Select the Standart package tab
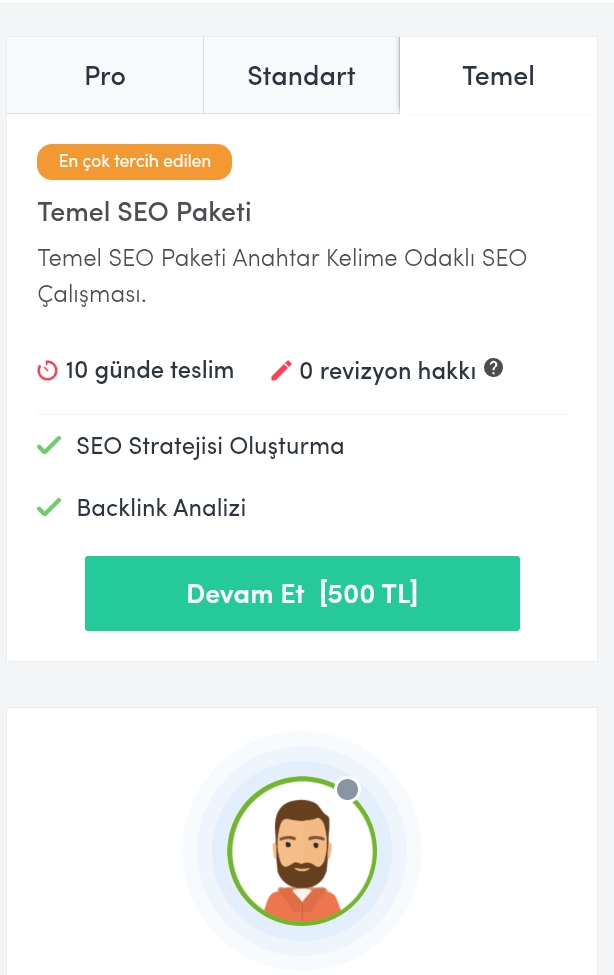Viewport: 614px width, 975px height. (x=302, y=75)
